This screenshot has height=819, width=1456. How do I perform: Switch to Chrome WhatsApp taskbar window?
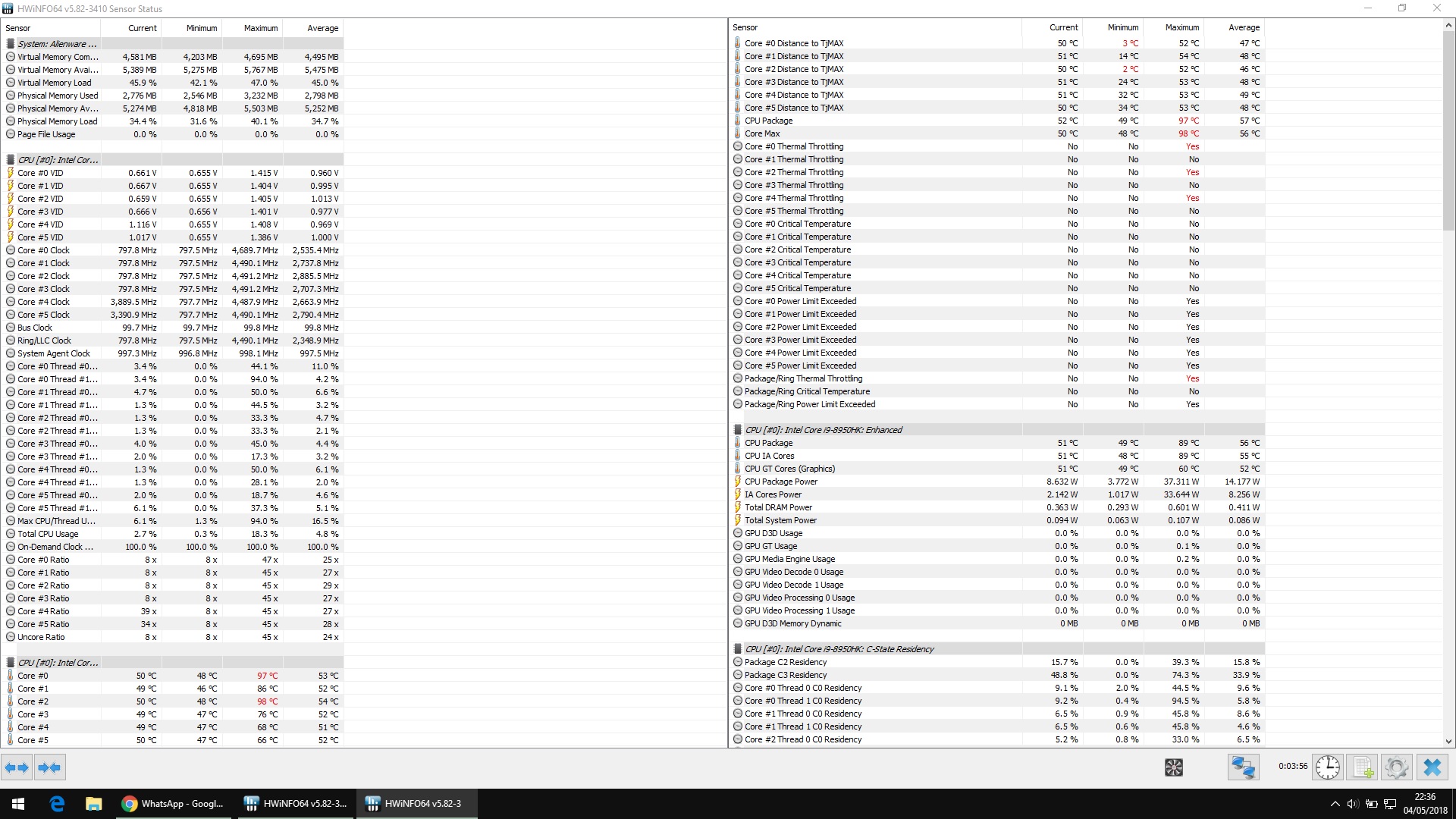(x=173, y=804)
